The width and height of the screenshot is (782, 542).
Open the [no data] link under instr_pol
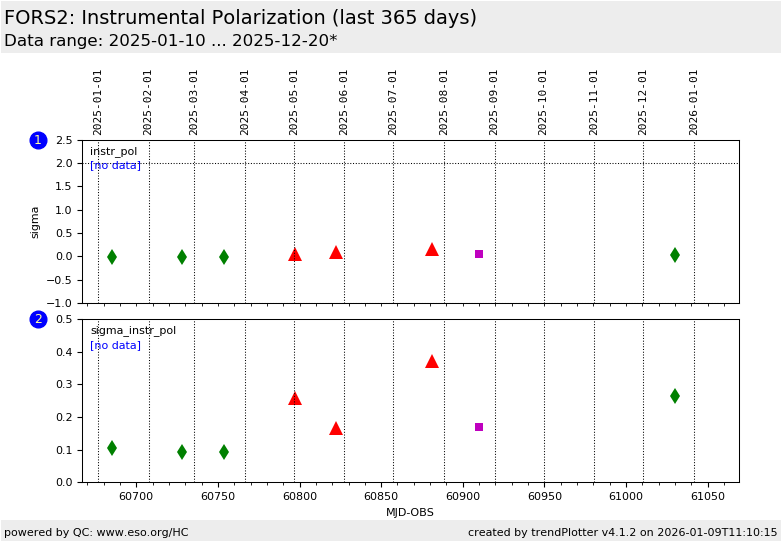click(x=115, y=166)
